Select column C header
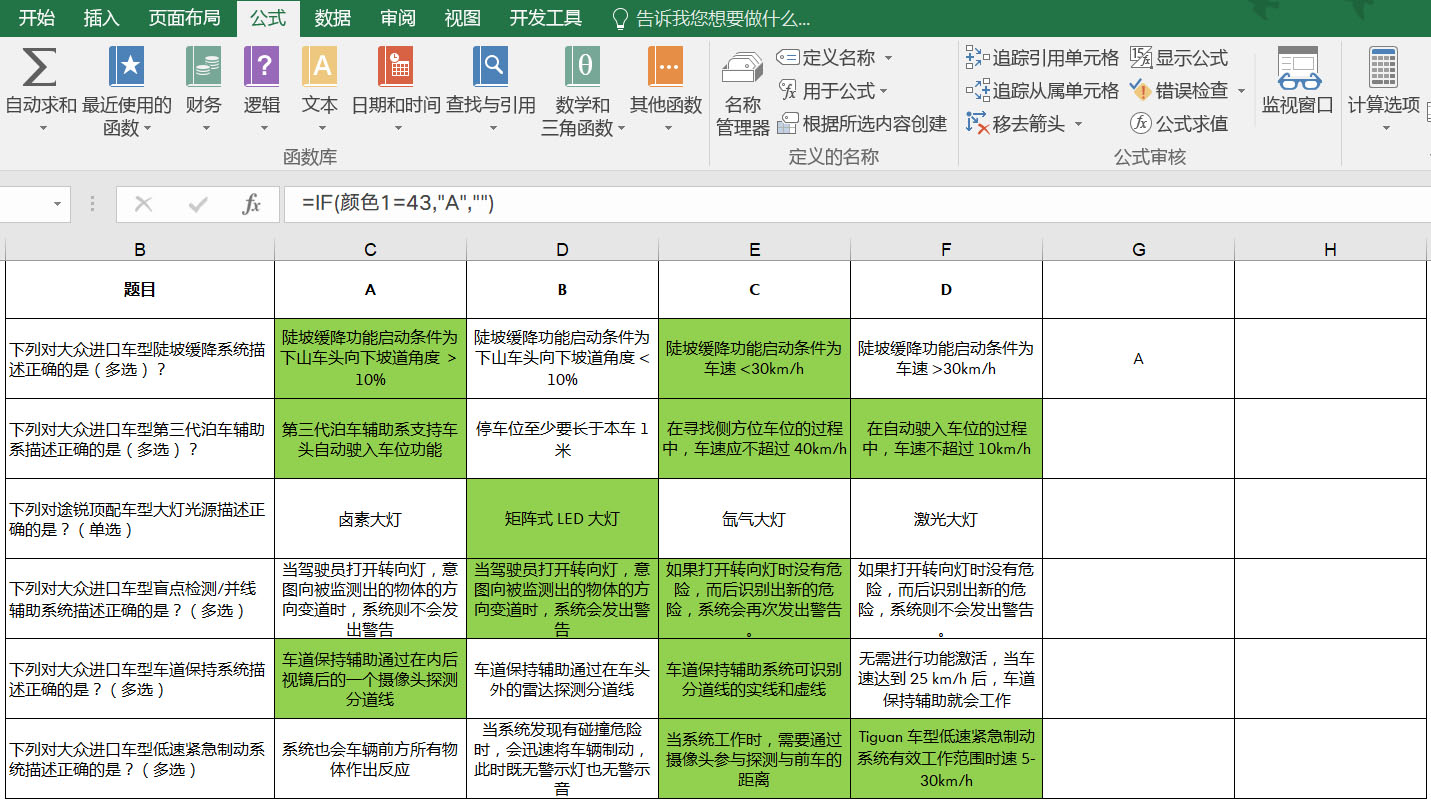Screen dimensions: 1431x805 coord(370,250)
